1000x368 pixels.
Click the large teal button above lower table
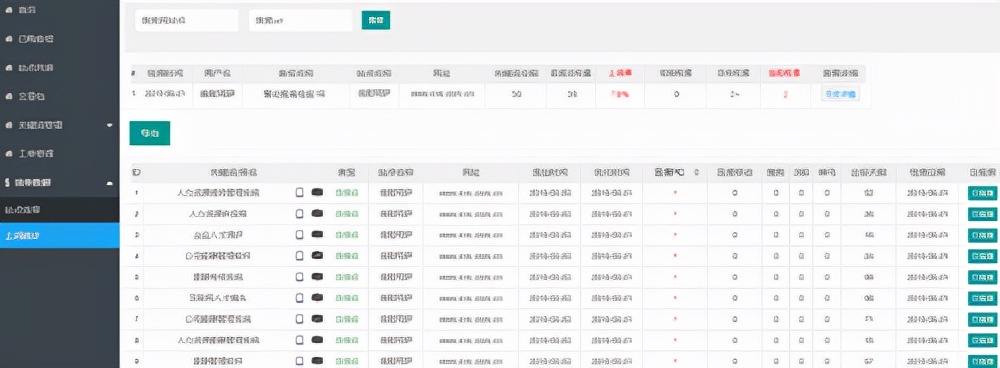pyautogui.click(x=150, y=133)
